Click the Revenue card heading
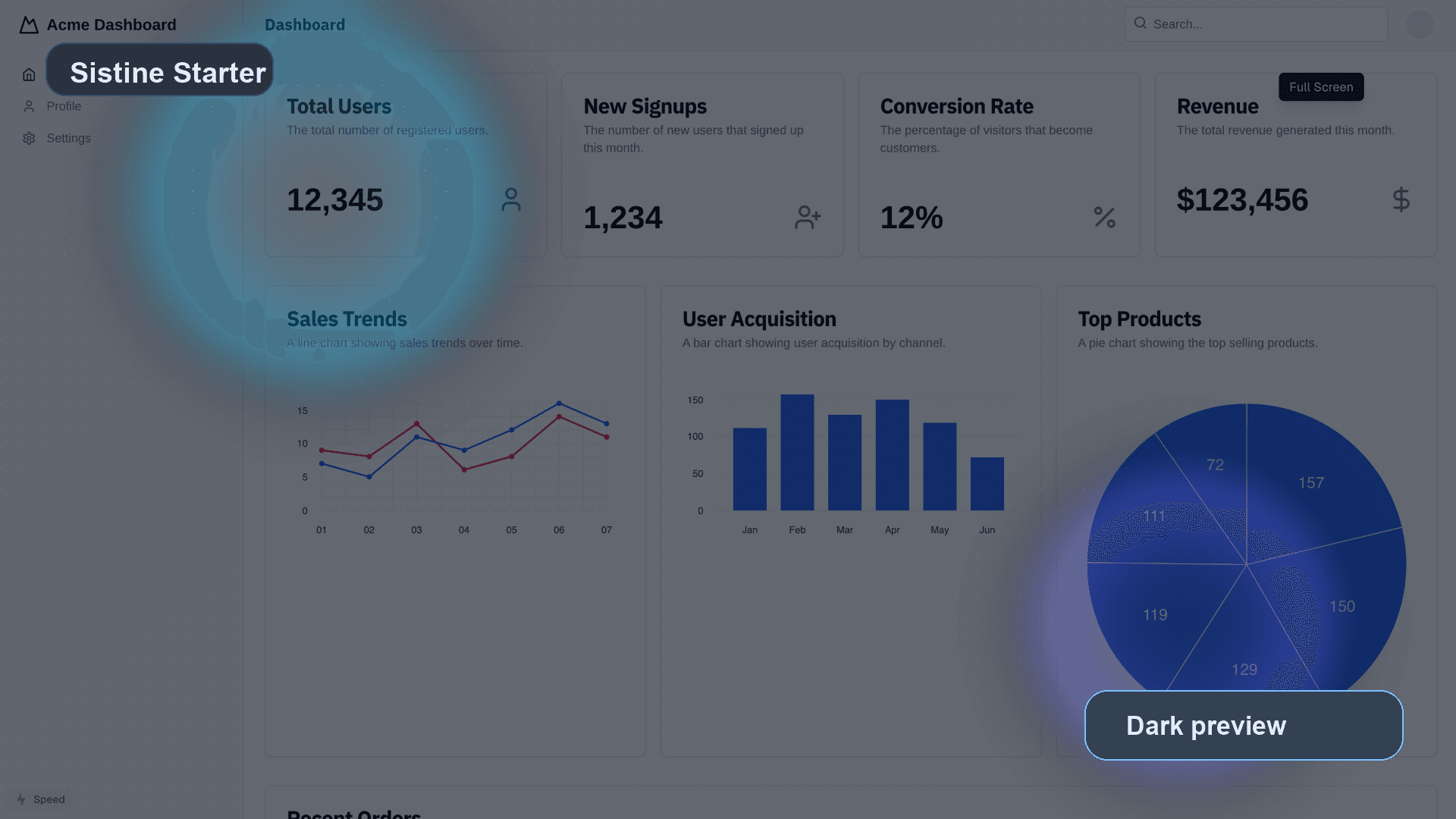The height and width of the screenshot is (819, 1456). (x=1217, y=106)
